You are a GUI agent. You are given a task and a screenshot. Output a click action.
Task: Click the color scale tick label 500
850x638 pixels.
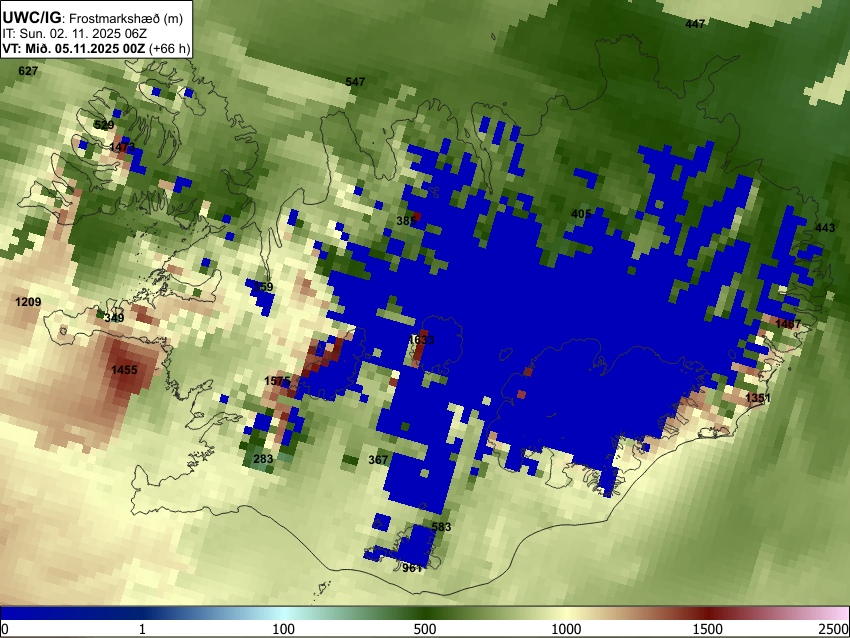pyautogui.click(x=424, y=629)
